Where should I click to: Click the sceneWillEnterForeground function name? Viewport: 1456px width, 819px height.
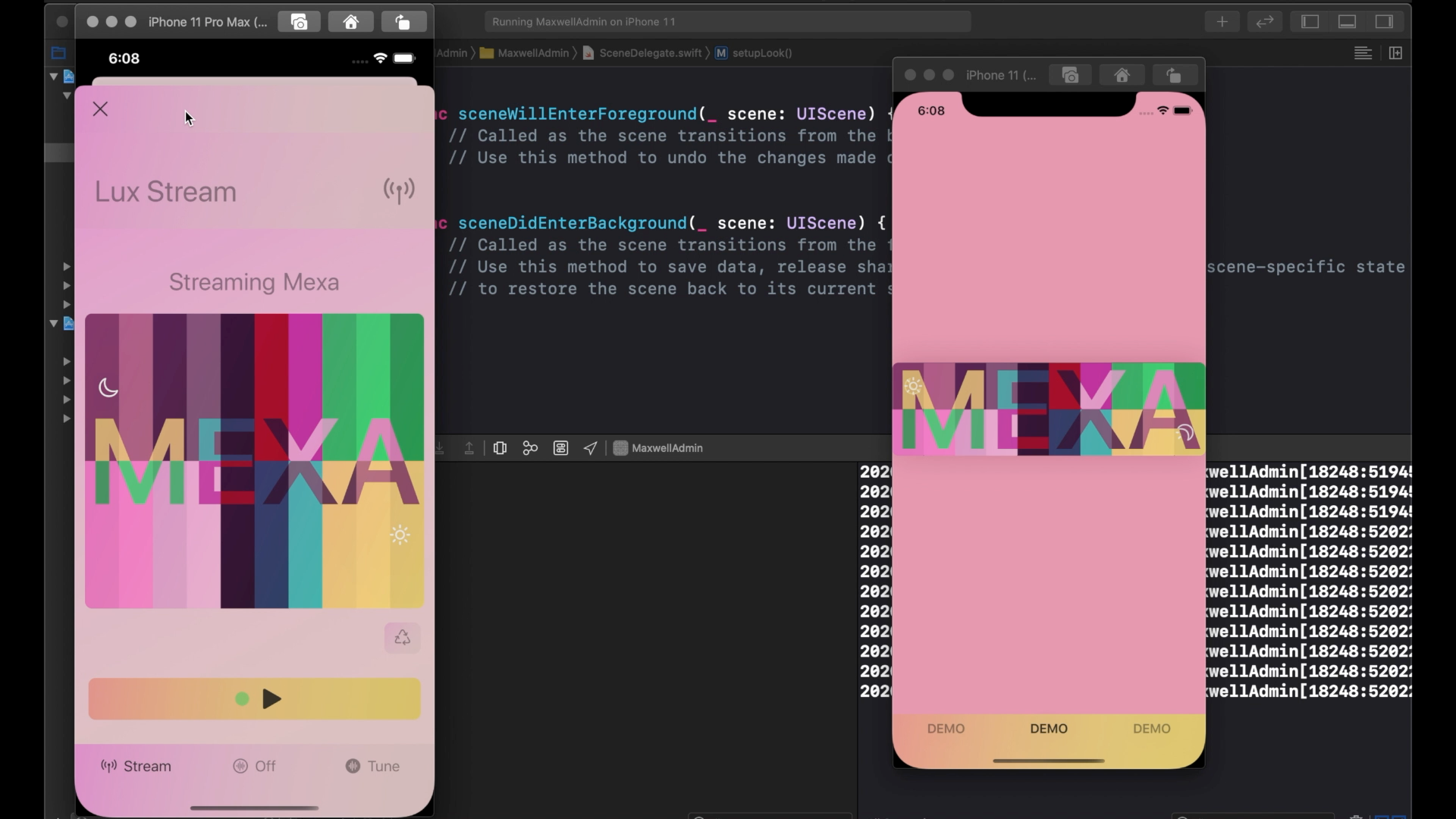[x=577, y=114]
